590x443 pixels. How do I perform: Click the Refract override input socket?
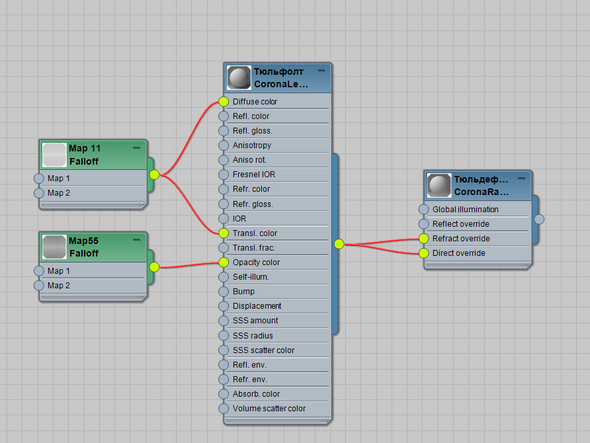(424, 239)
